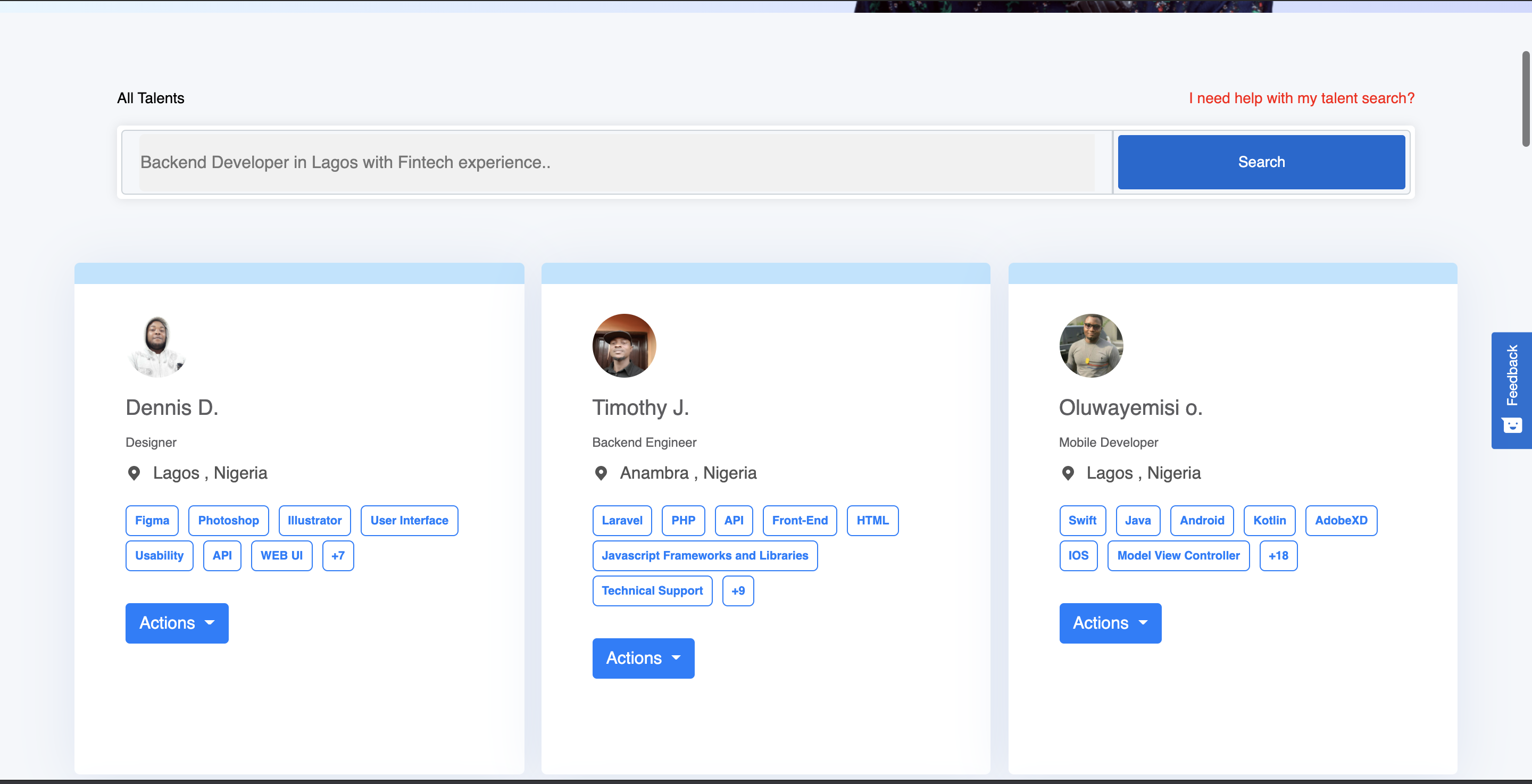Open the Actions dropdown on Dennis D.'s card
The width and height of the screenshot is (1532, 784).
(x=177, y=623)
